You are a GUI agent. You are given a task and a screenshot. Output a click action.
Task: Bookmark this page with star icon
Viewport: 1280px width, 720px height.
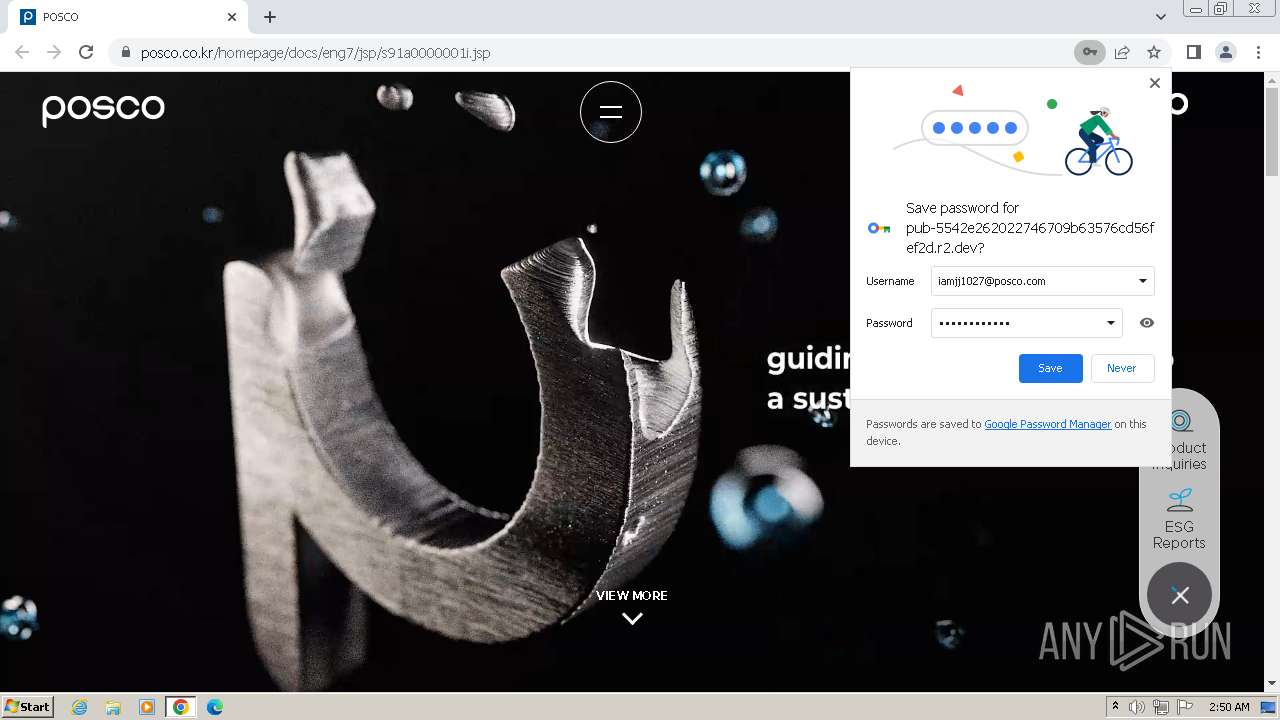click(x=1154, y=52)
